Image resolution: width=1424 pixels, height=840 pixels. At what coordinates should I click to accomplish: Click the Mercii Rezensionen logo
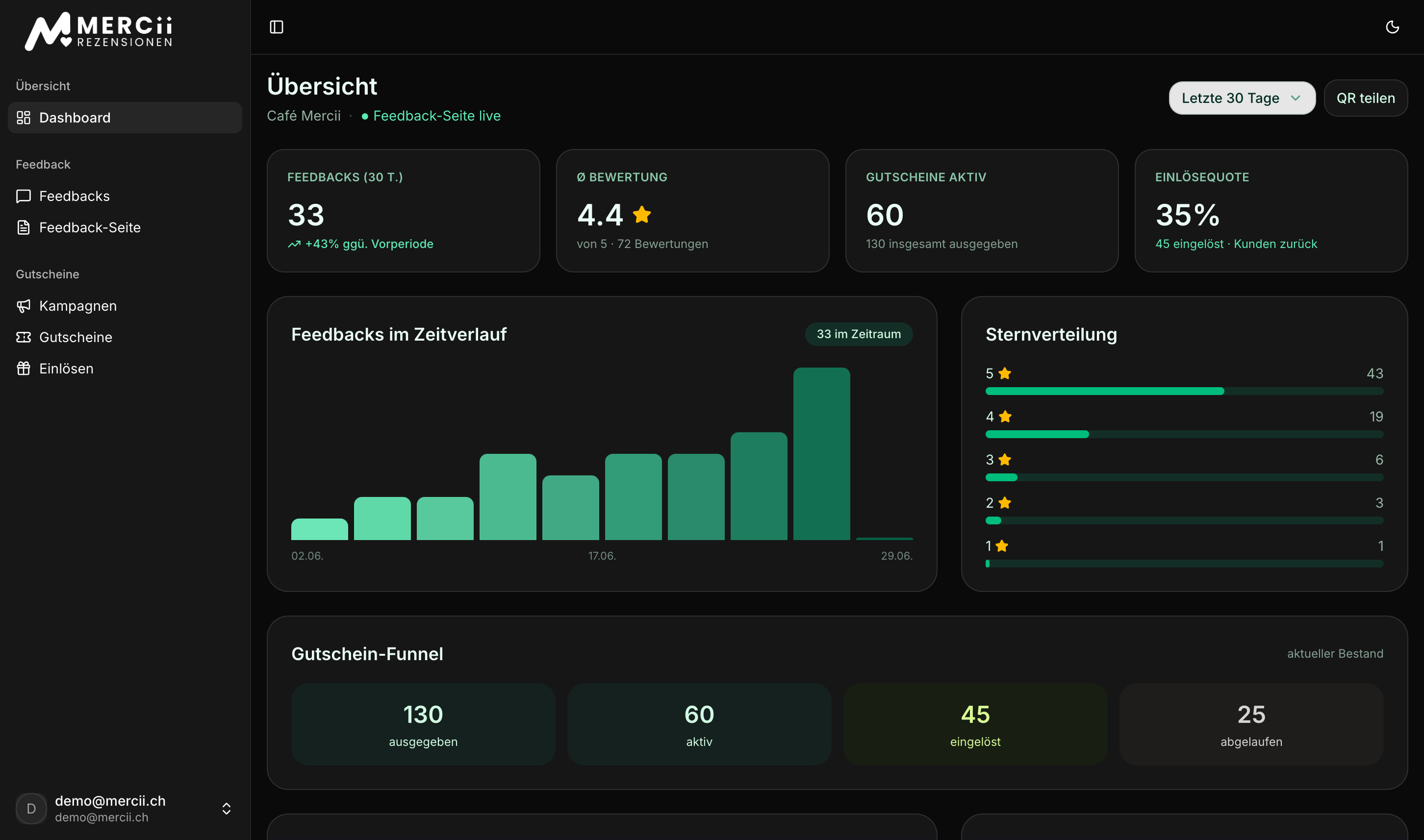click(x=99, y=31)
